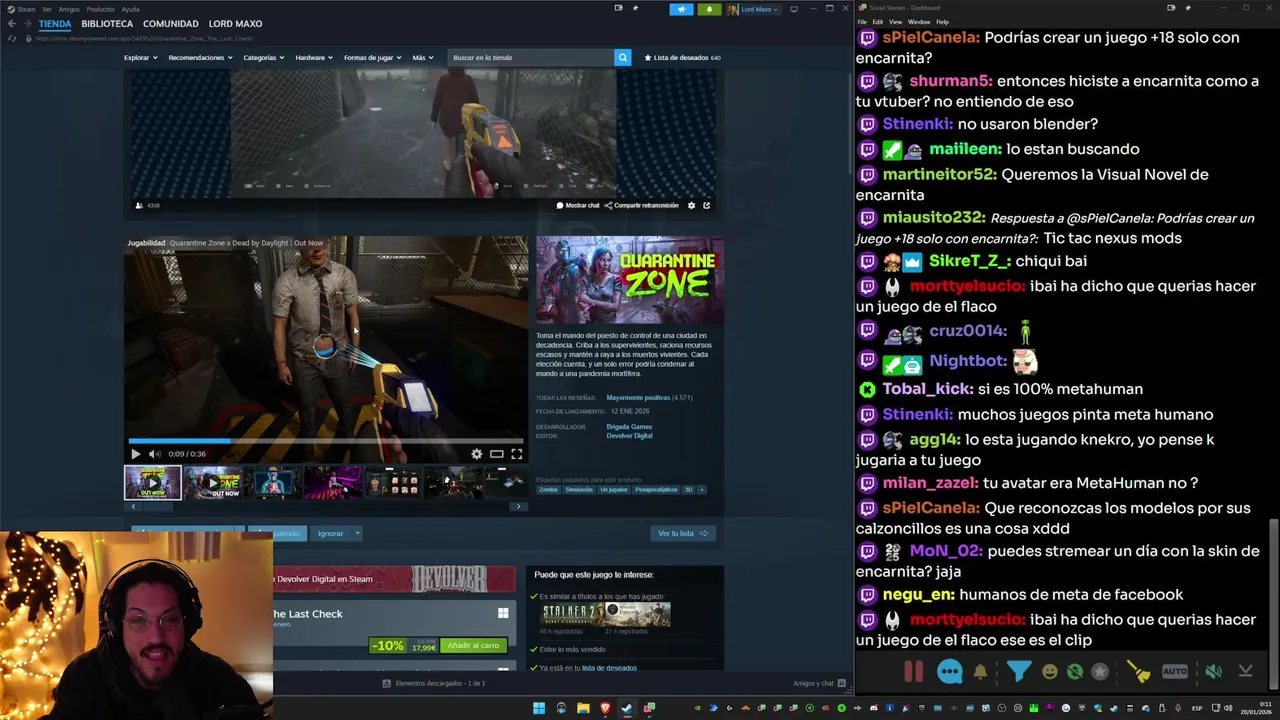Open the Window menu in Social Stream

click(918, 21)
